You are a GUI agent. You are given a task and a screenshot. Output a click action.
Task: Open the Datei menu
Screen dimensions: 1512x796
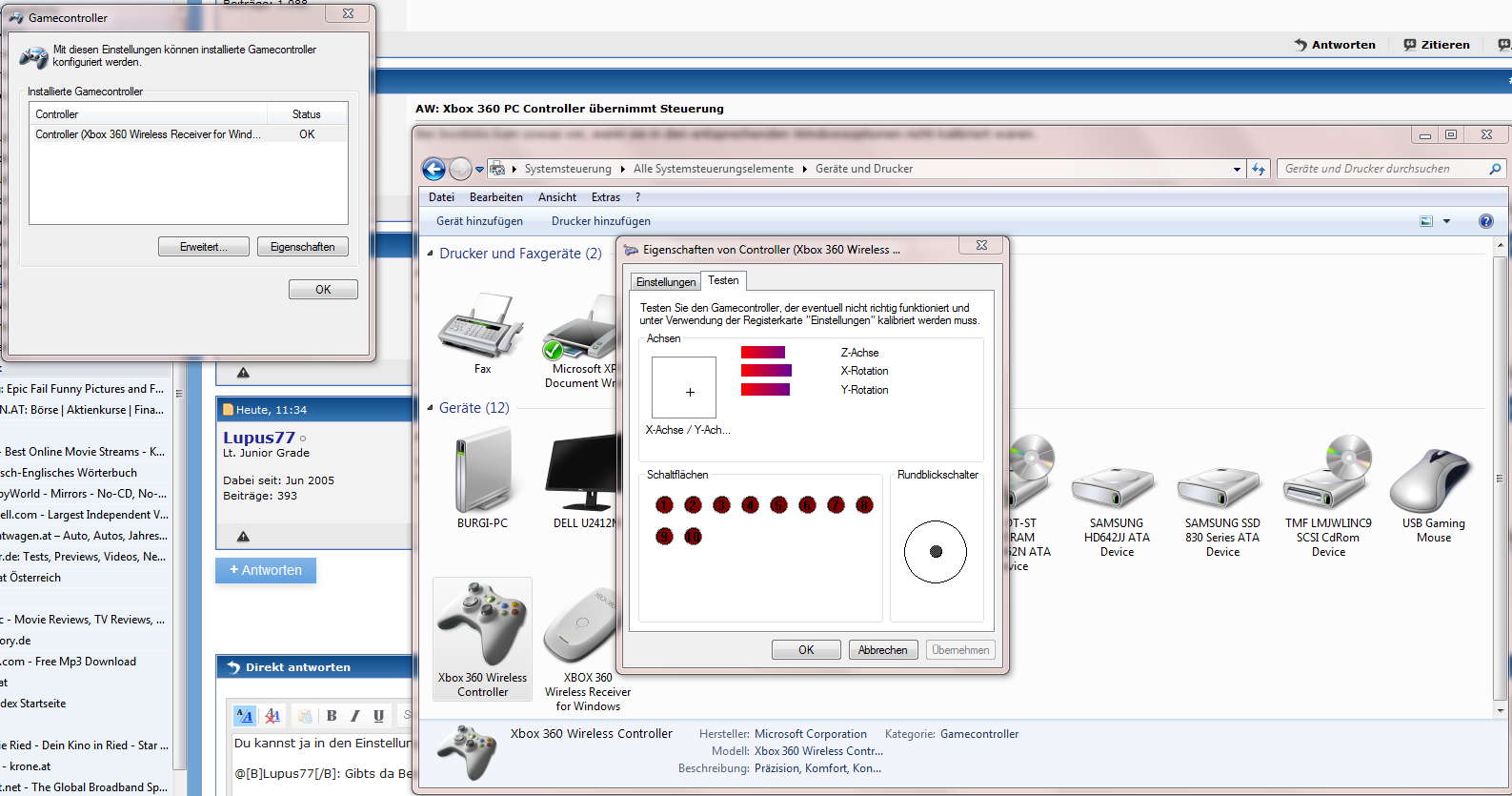[x=441, y=197]
